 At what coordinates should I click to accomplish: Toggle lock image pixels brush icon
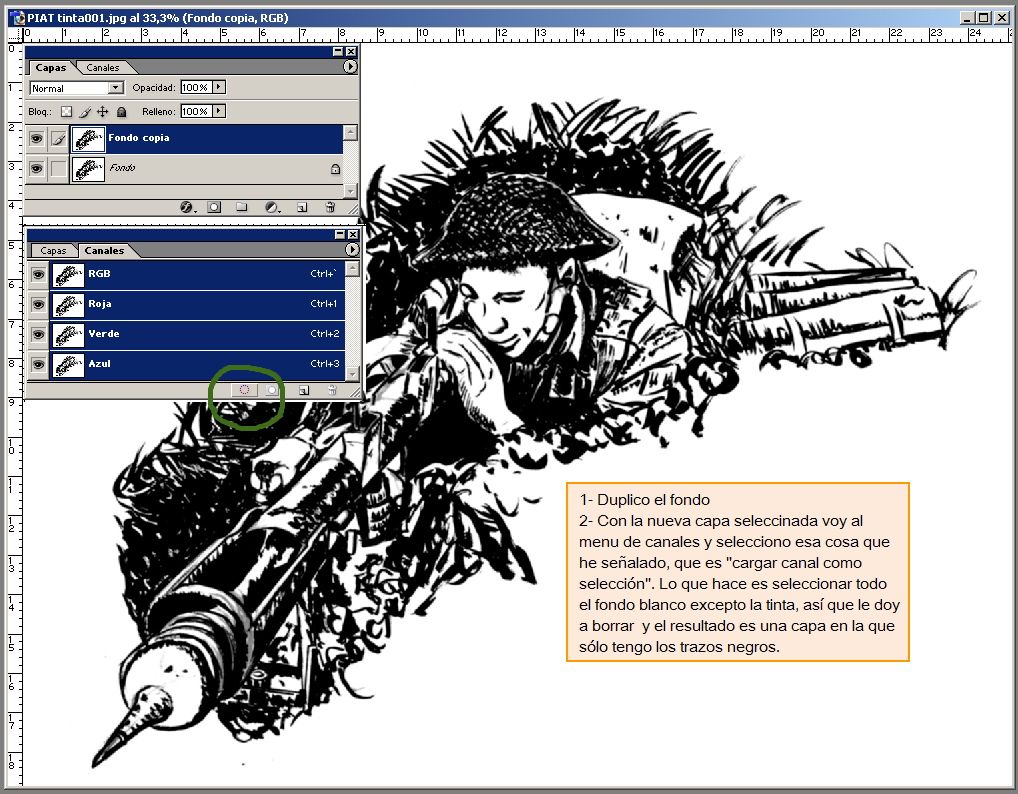pos(84,112)
